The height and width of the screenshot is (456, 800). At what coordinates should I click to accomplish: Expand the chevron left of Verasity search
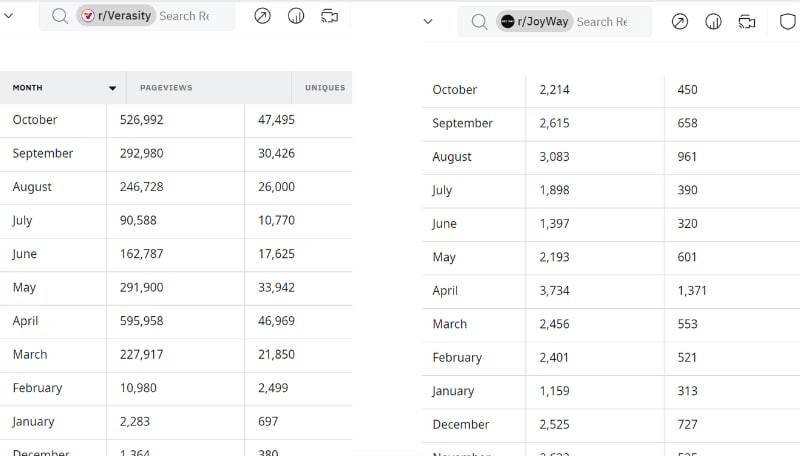click(x=8, y=16)
